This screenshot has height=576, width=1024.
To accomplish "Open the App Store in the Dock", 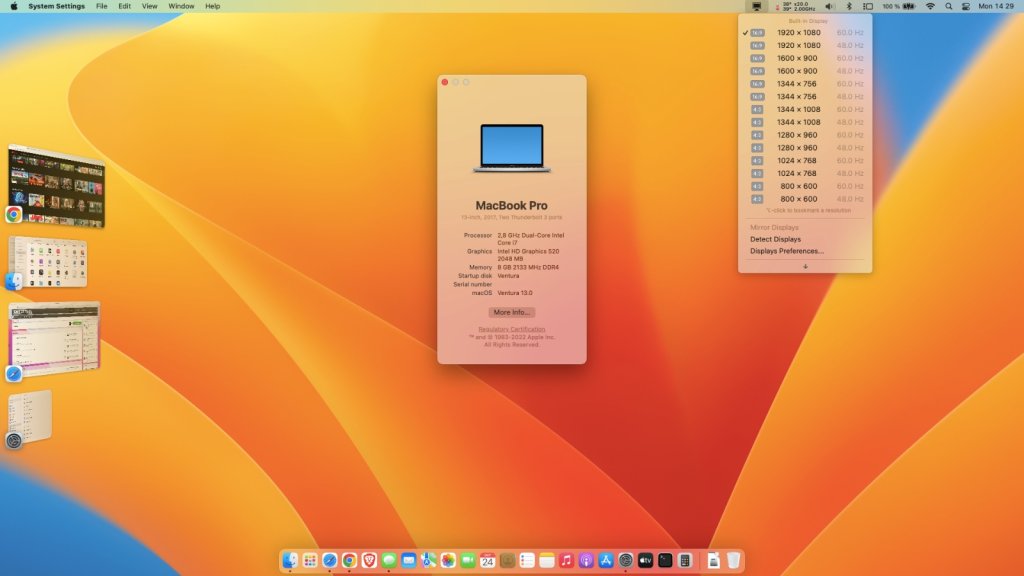I will pos(606,560).
